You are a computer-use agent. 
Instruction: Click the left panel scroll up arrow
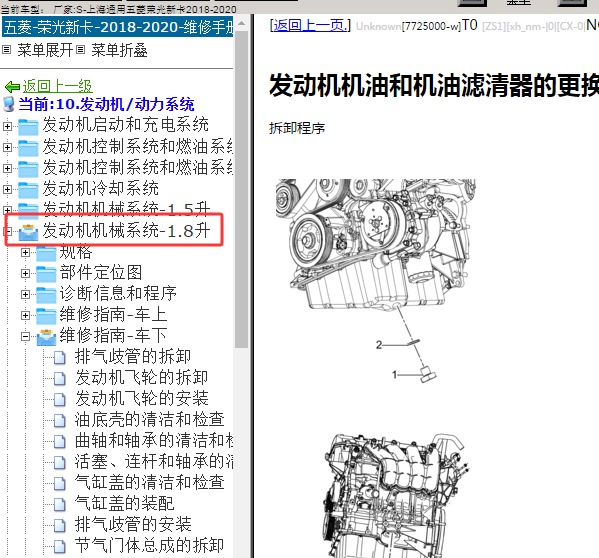[x=241, y=23]
